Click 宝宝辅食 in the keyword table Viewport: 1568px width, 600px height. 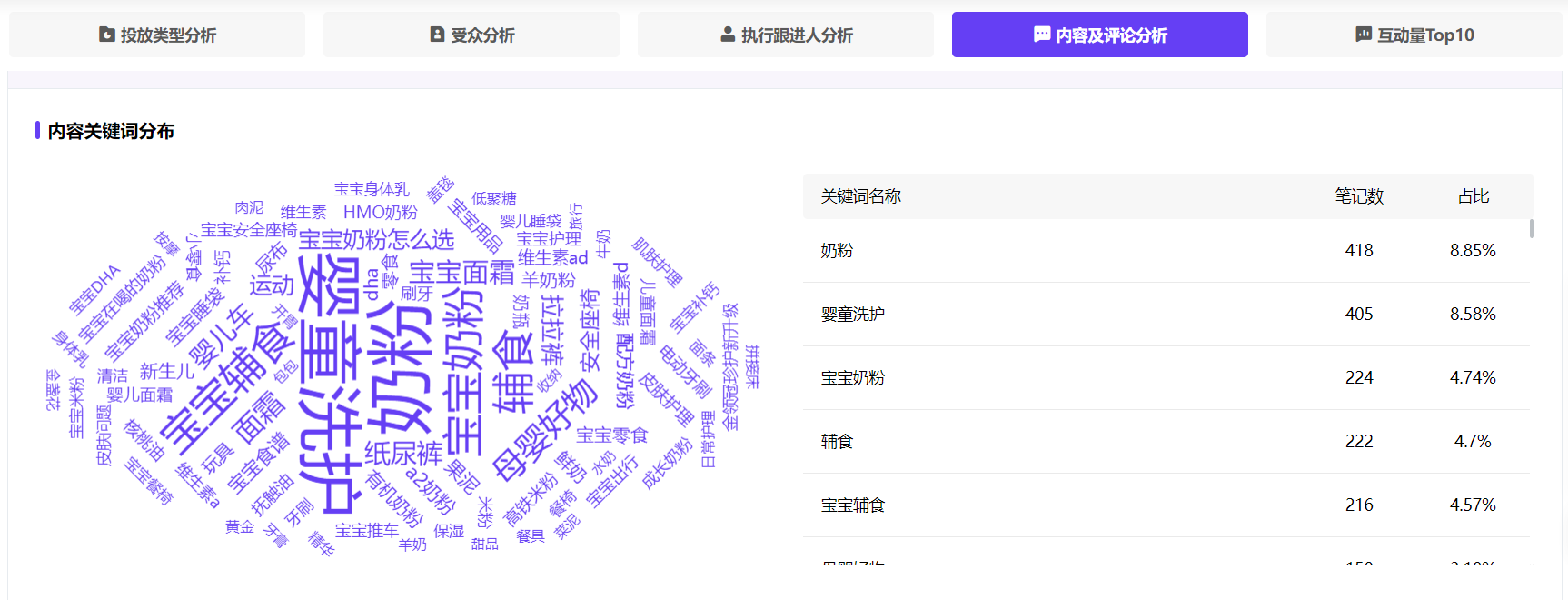(852, 505)
